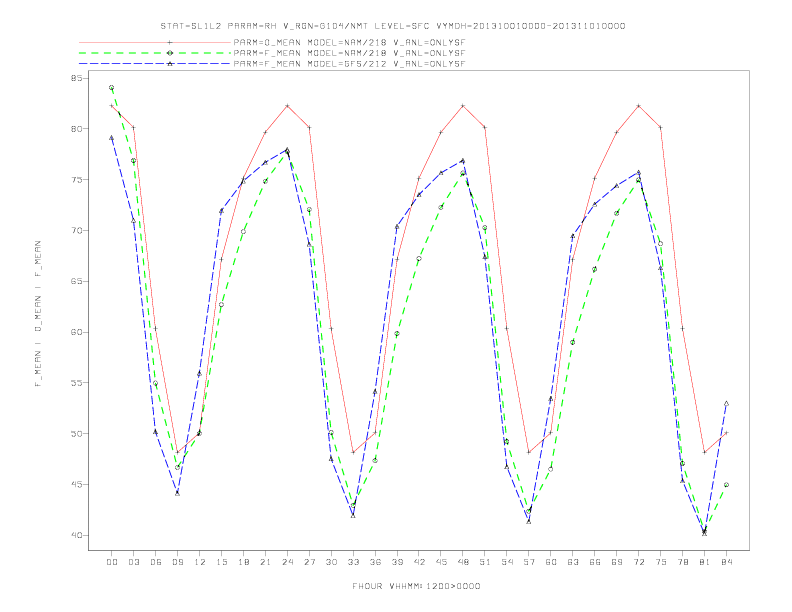Screen dimensions: 792x612
Task: Click the forecast hour tick 48
Action: click(x=463, y=562)
